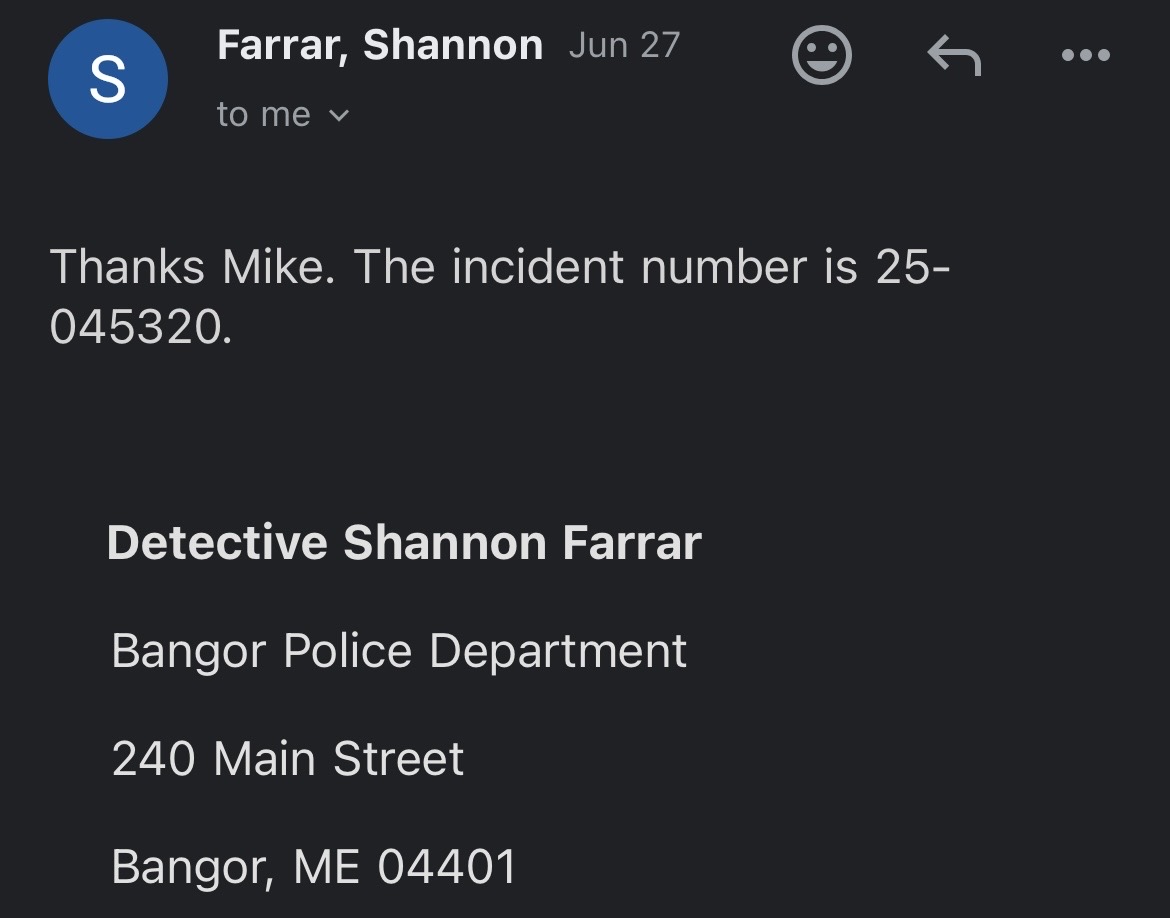Tap the 'Detective Shannon Farrar' signature name
This screenshot has height=918, width=1170.
[x=404, y=543]
